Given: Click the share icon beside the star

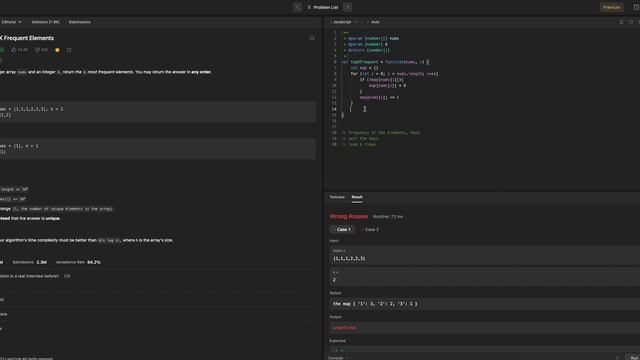Looking at the screenshot, I should [x=69, y=50].
